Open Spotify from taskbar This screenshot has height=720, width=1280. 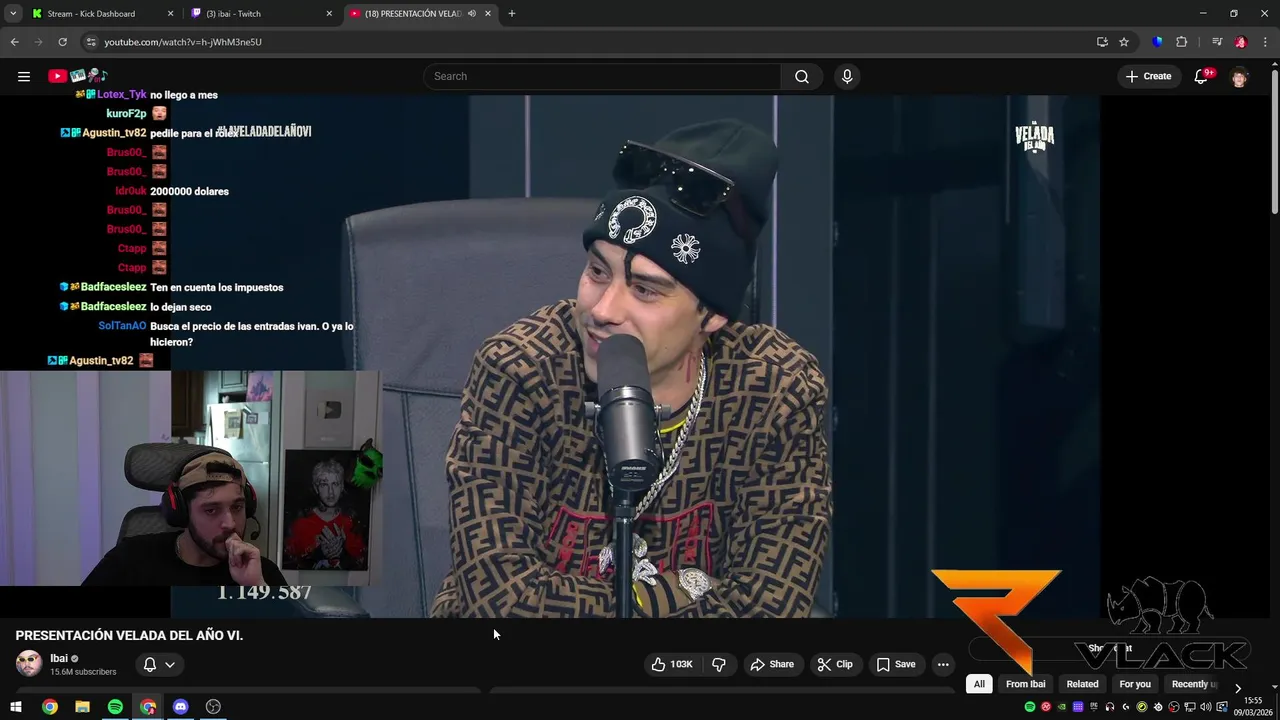point(115,707)
